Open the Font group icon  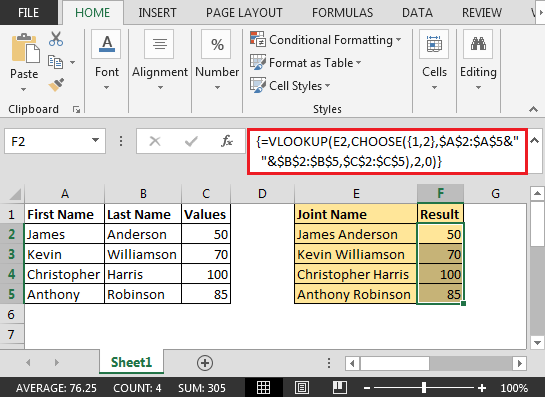[x=107, y=44]
